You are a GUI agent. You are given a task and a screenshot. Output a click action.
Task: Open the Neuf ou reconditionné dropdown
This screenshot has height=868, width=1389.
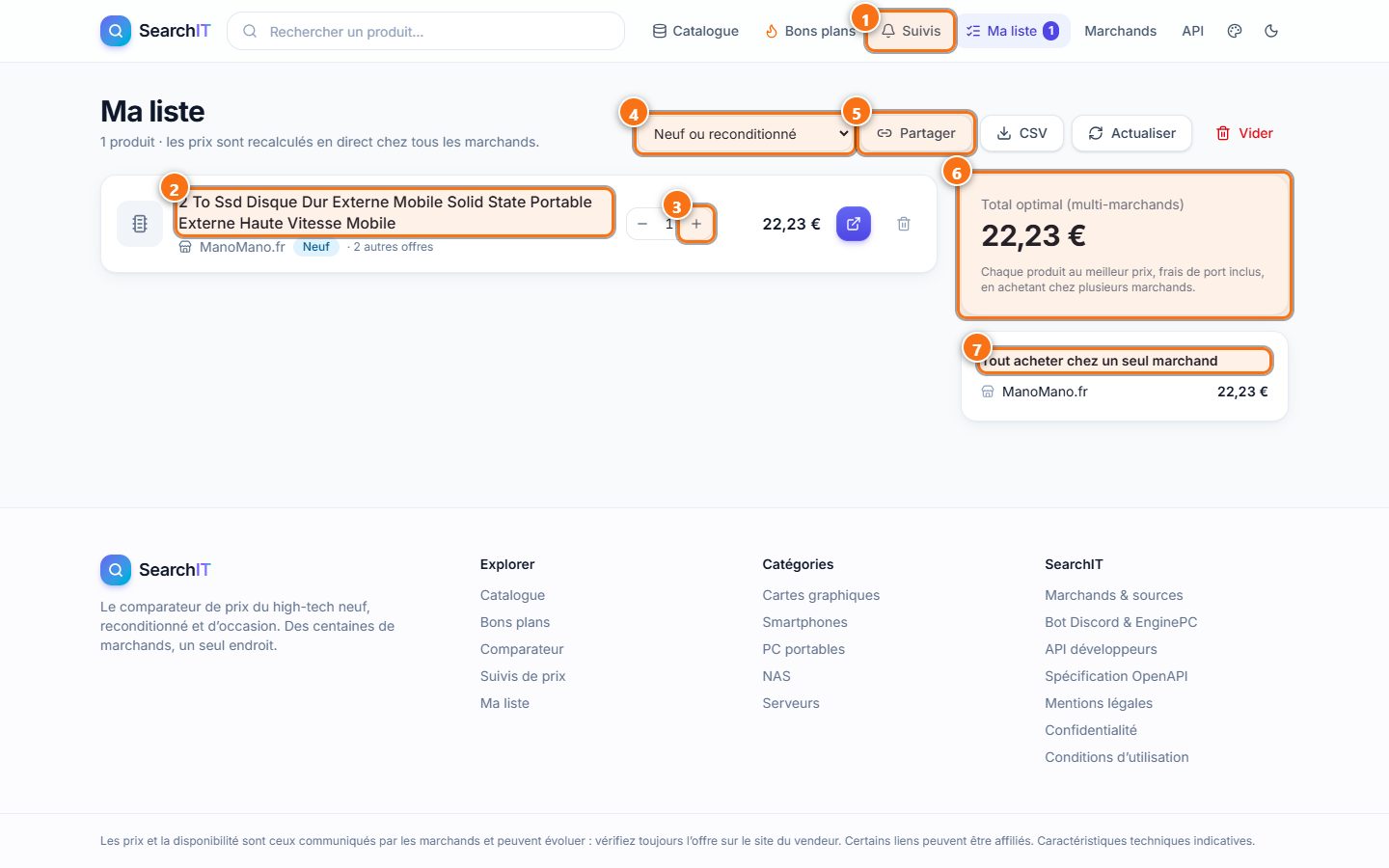coord(744,134)
